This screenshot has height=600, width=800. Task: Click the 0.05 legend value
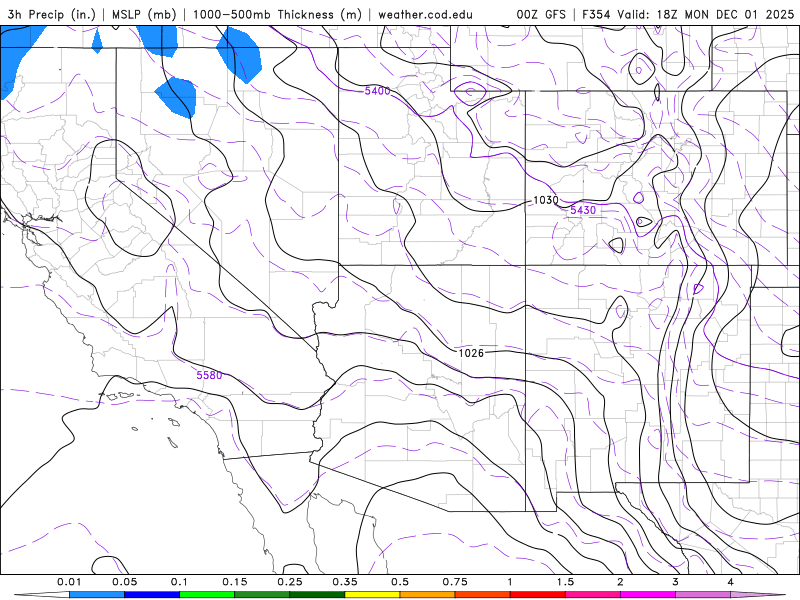(x=124, y=582)
